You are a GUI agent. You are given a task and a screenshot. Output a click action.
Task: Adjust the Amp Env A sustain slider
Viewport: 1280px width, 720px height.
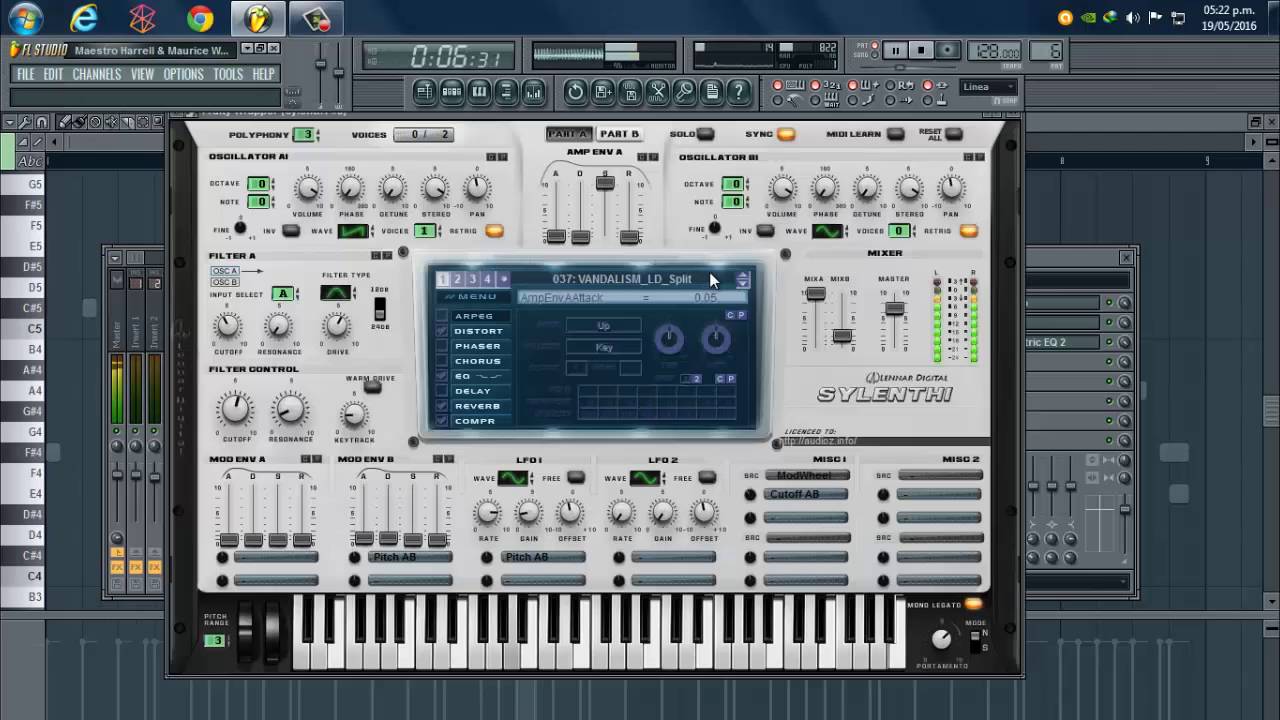604,183
